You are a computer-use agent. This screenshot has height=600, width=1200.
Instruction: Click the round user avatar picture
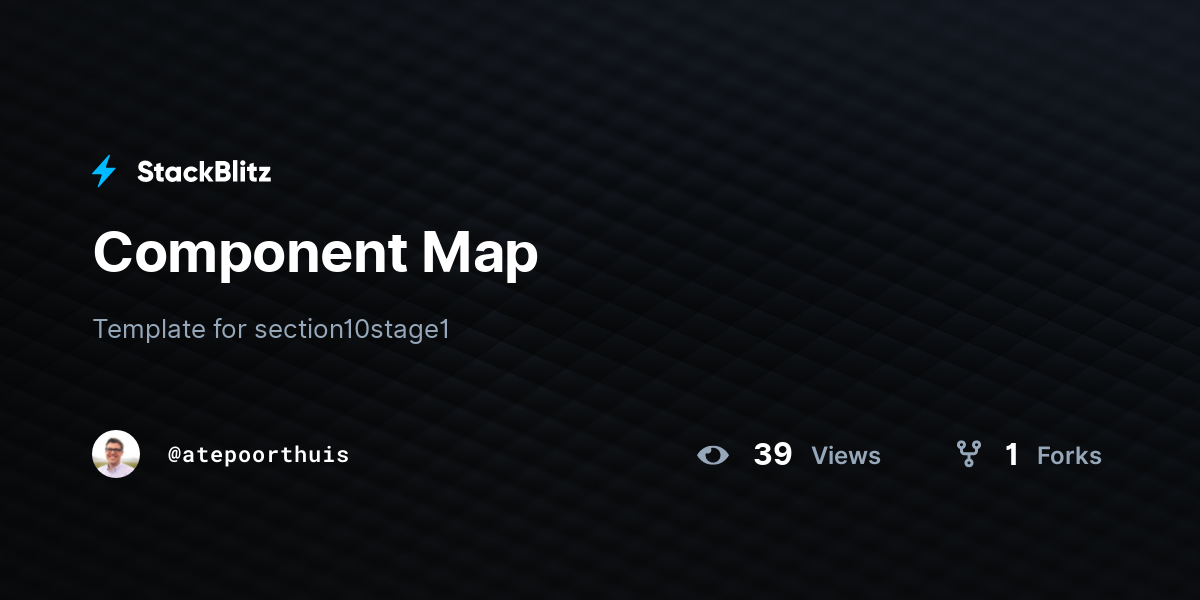[x=116, y=455]
